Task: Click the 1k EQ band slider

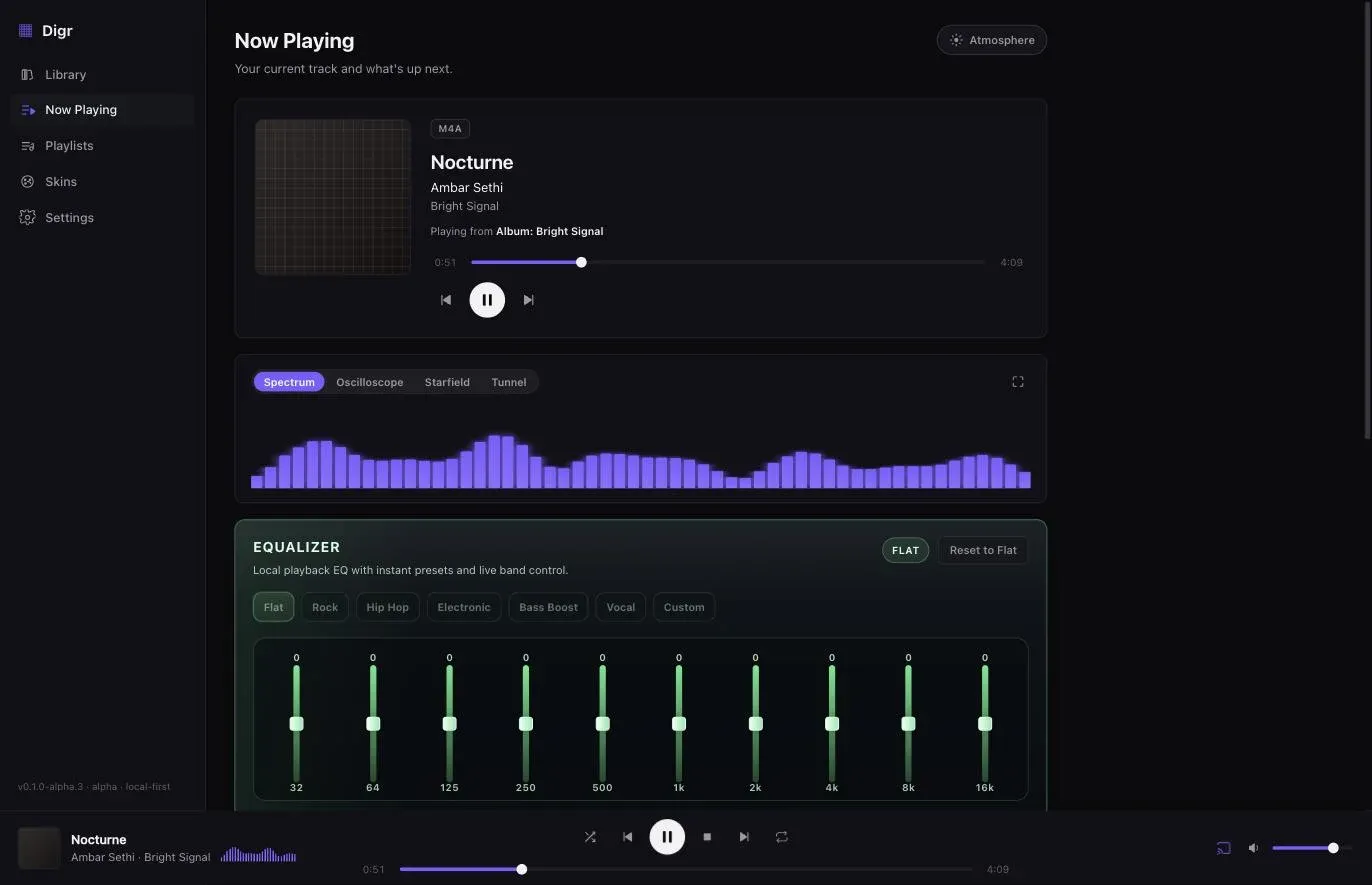Action: coord(679,723)
